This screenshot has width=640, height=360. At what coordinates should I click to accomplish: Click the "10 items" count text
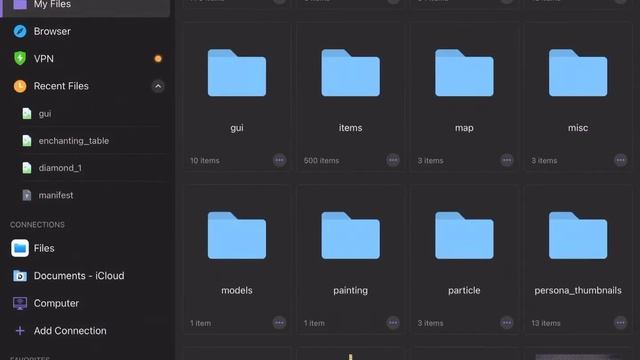[x=204, y=160]
